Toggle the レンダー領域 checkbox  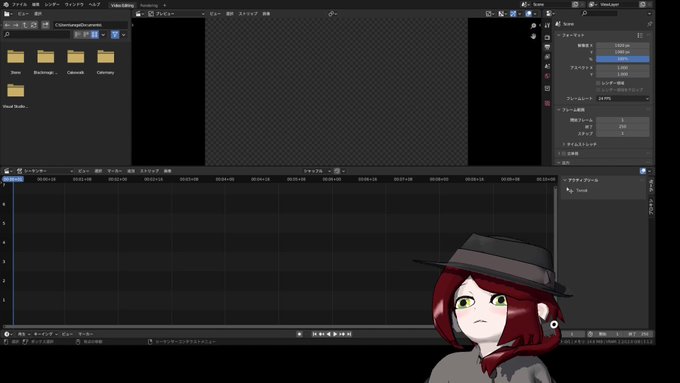[598, 83]
